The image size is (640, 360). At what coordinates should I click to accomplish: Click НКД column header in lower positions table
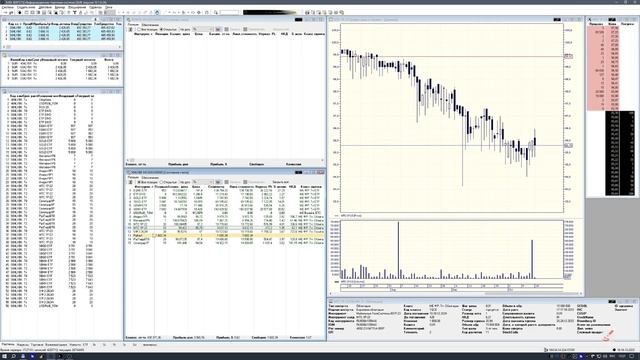(292, 187)
